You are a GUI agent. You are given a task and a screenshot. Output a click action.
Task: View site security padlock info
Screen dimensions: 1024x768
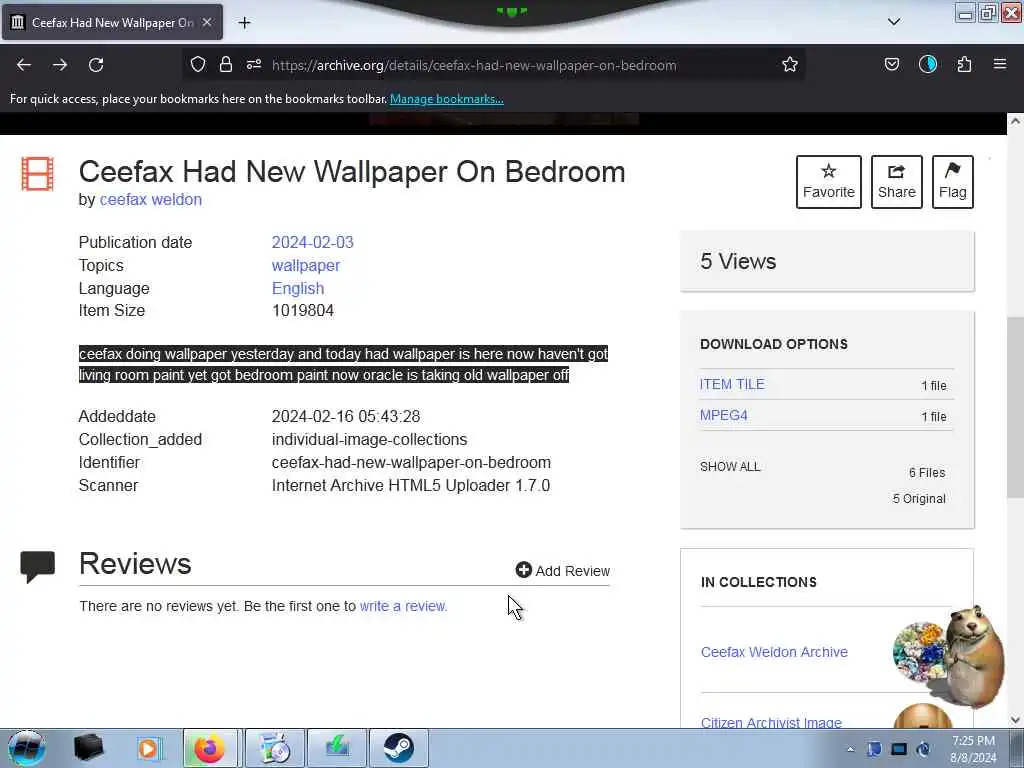226,64
